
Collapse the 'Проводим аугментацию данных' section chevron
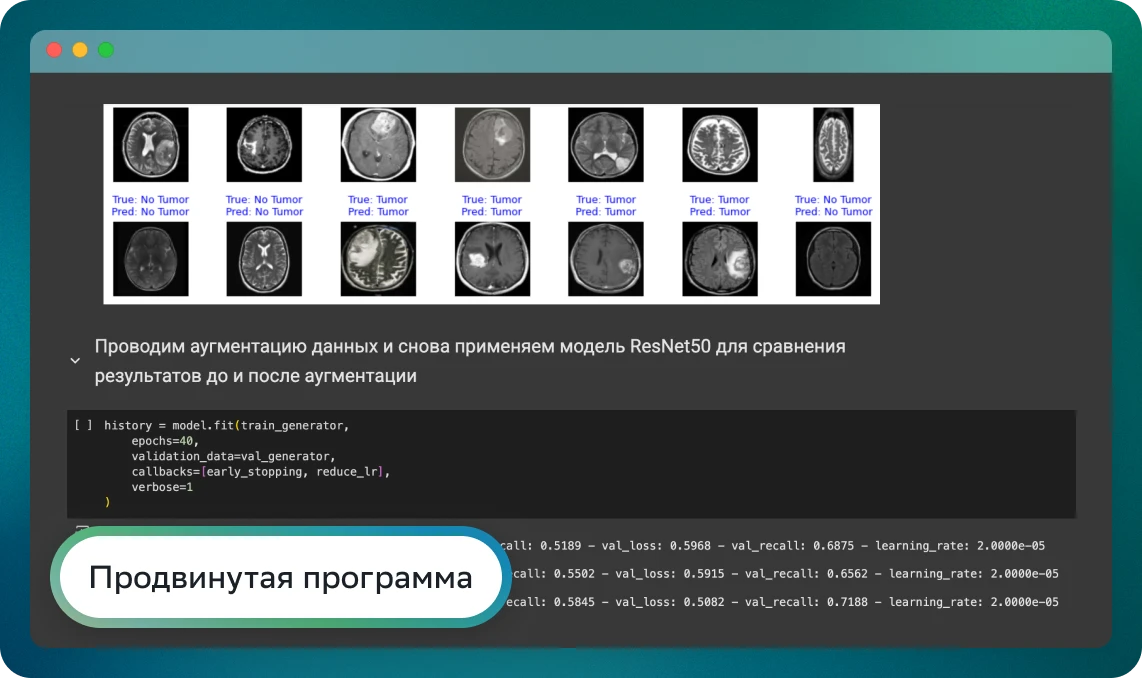point(75,361)
